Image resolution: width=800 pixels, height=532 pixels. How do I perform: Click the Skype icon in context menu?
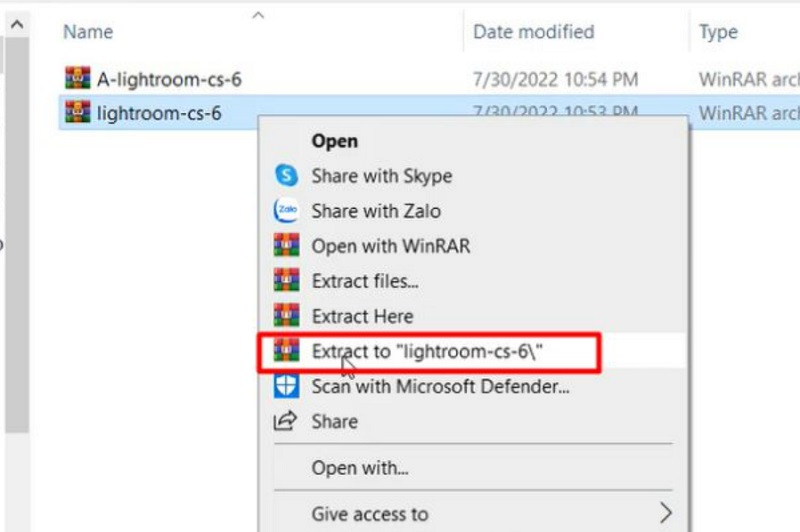(x=286, y=176)
